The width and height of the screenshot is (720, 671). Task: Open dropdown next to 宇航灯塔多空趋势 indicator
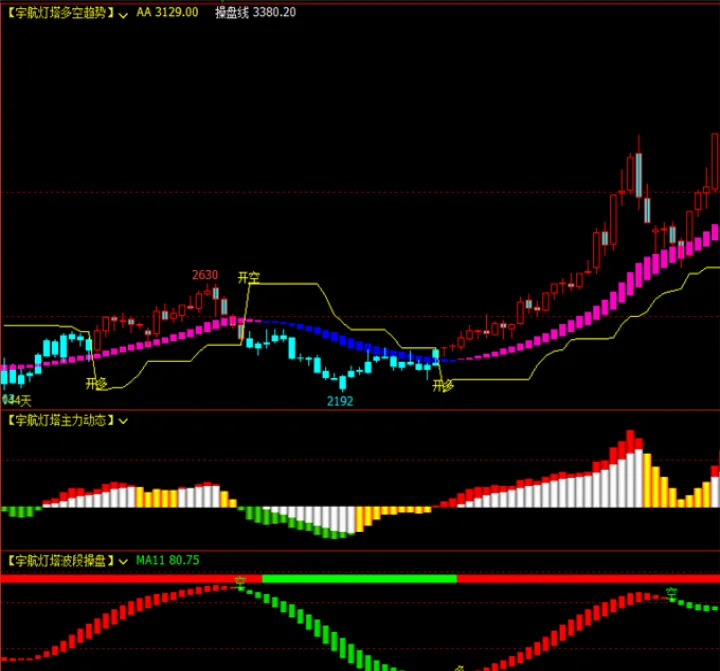tap(123, 15)
